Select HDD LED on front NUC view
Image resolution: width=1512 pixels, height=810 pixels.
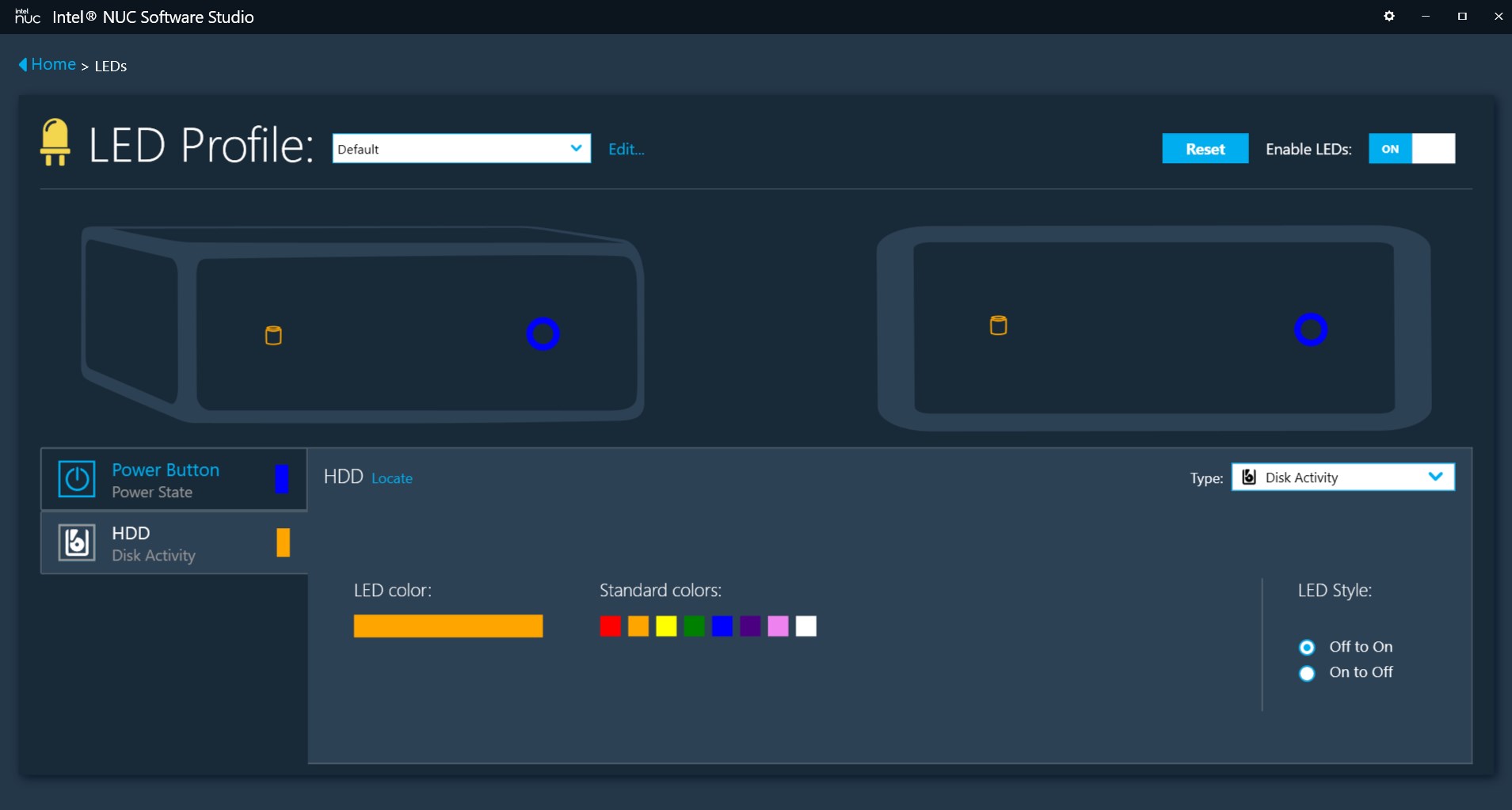tap(999, 325)
